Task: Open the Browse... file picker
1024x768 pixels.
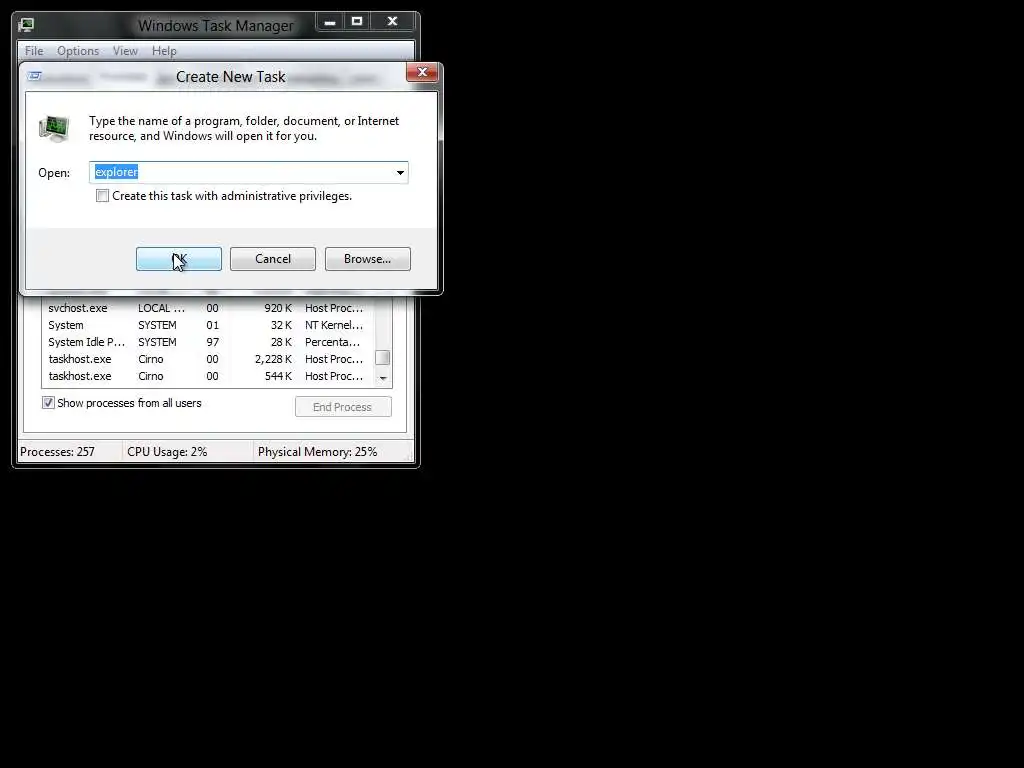Action: click(x=368, y=259)
